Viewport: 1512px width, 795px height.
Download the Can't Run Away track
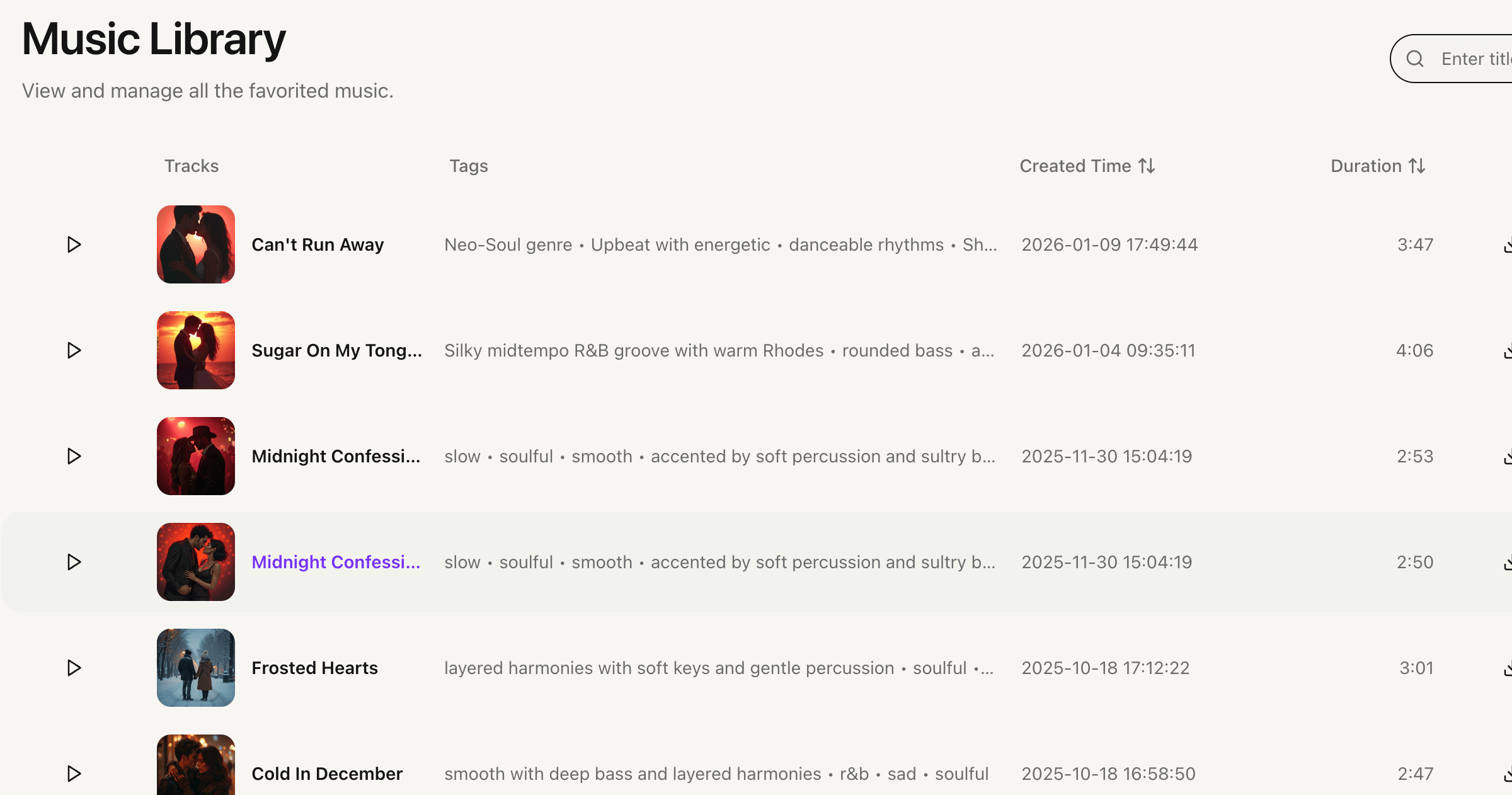click(x=1509, y=244)
